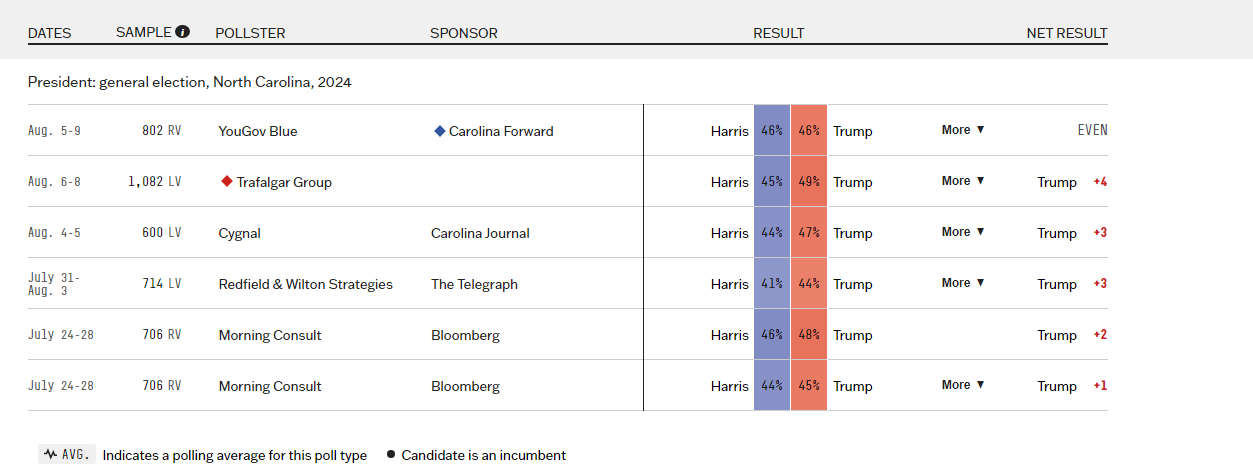Click Harris 46% blue cell in YouGov row
Viewport: 1253px width, 468px height.
click(772, 131)
